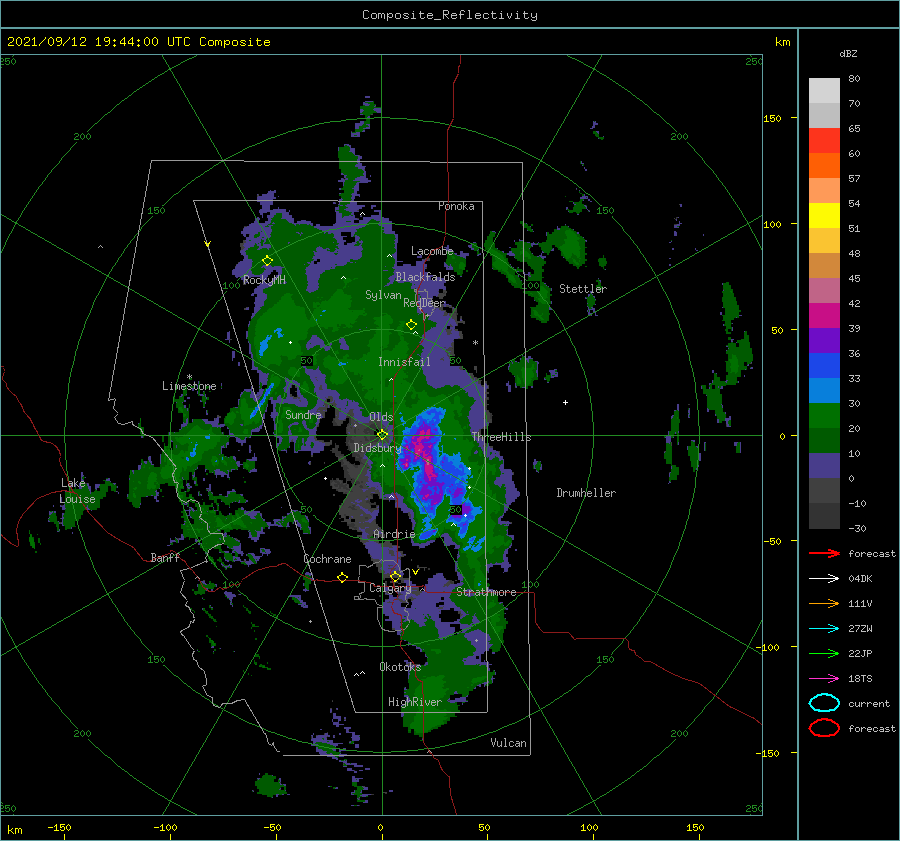The image size is (900, 841).
Task: Click the Ponoka city label
Action: tap(456, 206)
